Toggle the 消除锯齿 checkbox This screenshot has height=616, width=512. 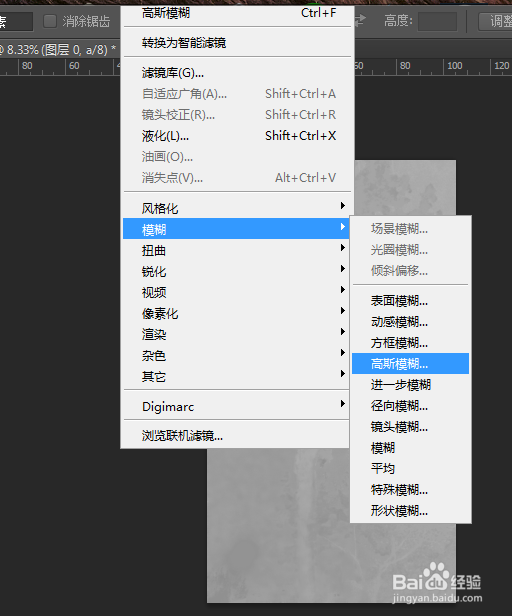click(x=50, y=21)
